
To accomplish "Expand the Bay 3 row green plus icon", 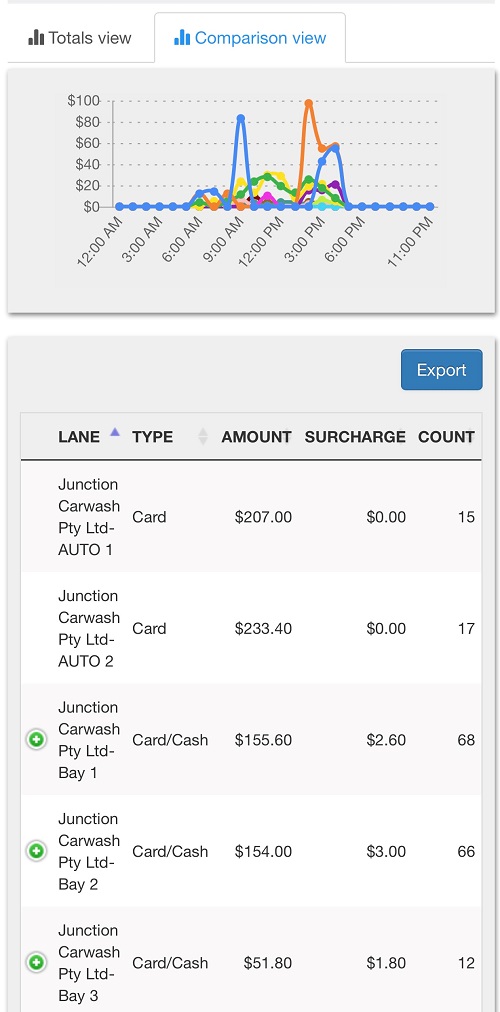I will (37, 963).
